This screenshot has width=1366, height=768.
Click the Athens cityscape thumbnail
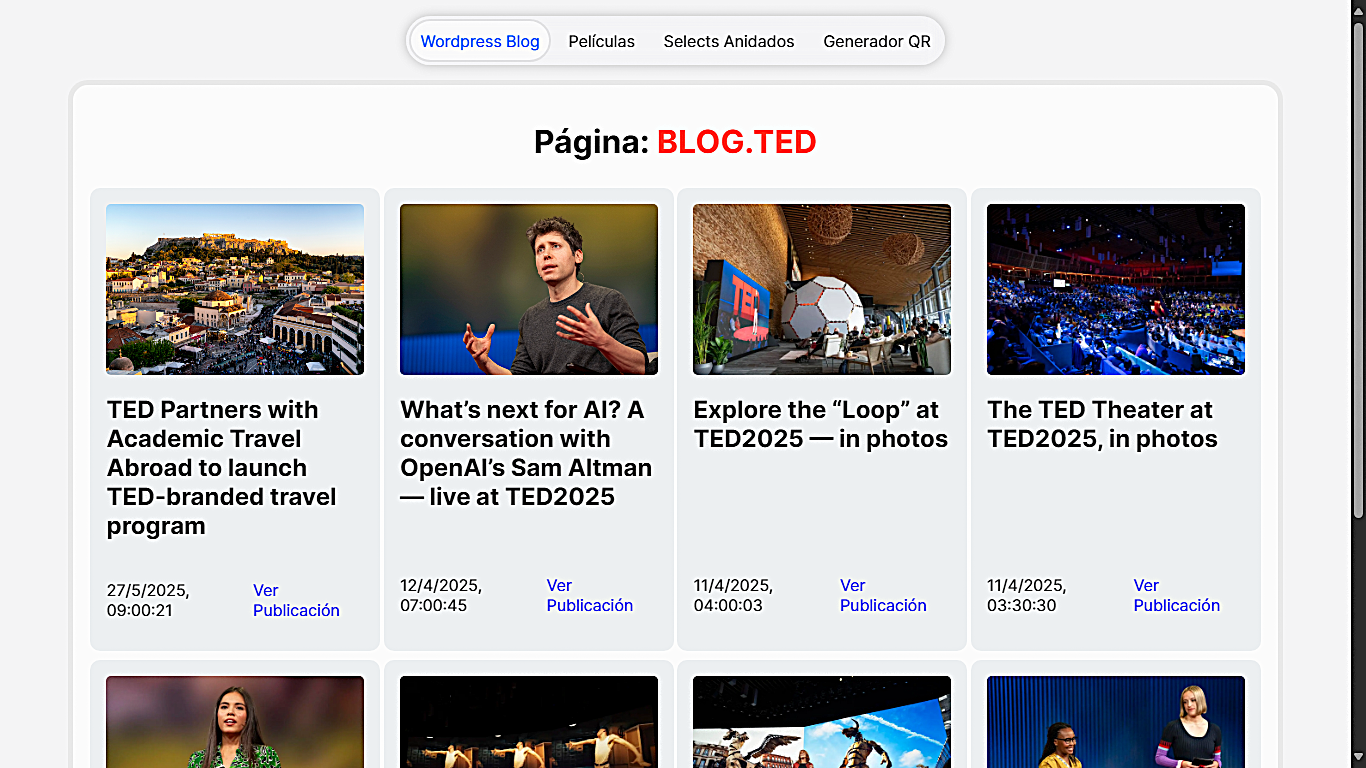click(235, 289)
